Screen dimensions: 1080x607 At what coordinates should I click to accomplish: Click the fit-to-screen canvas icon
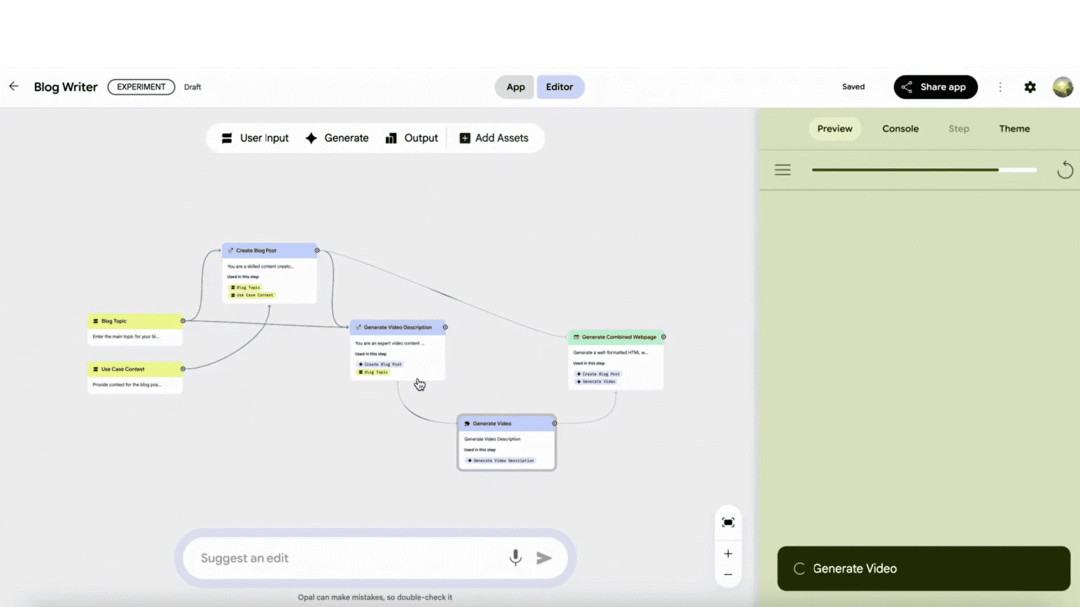pyautogui.click(x=728, y=522)
